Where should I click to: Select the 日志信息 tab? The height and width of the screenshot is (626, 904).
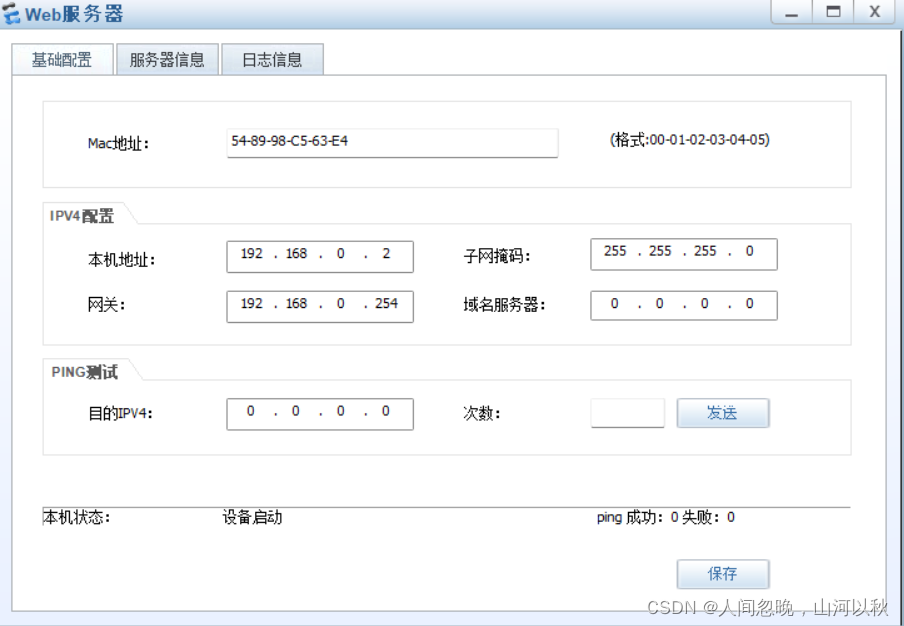coord(272,60)
